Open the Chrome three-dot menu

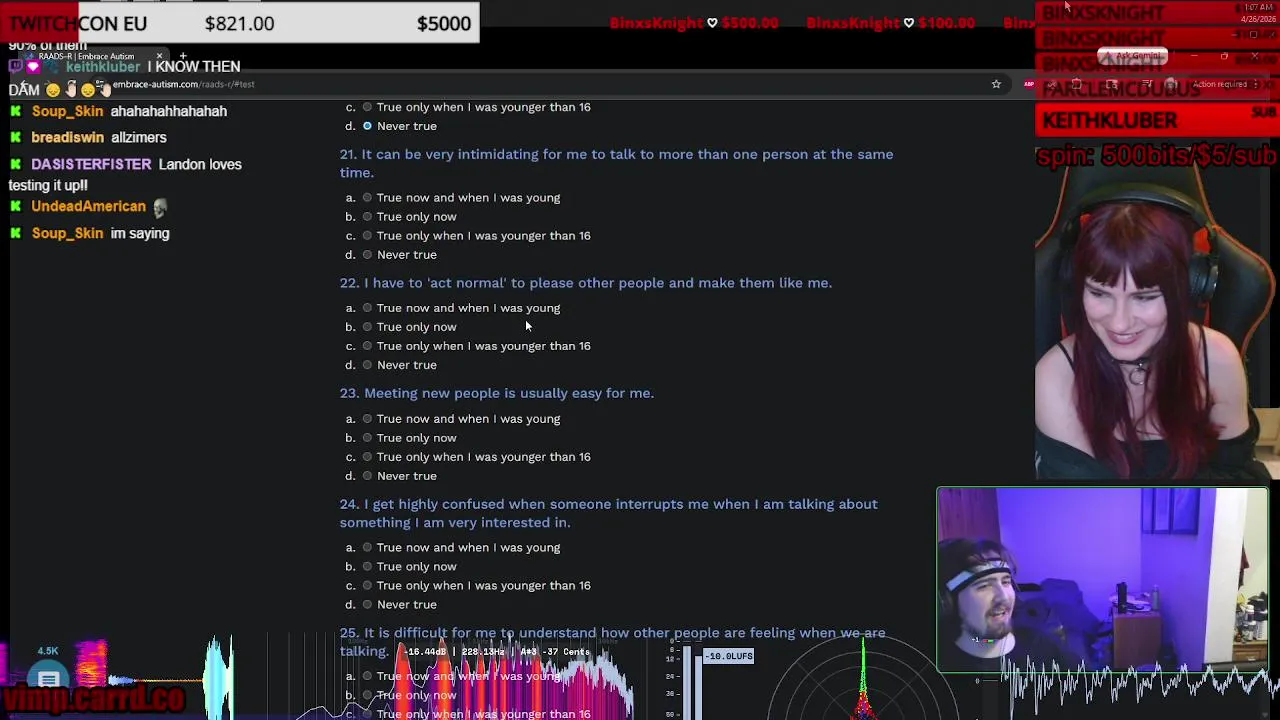tap(1254, 84)
